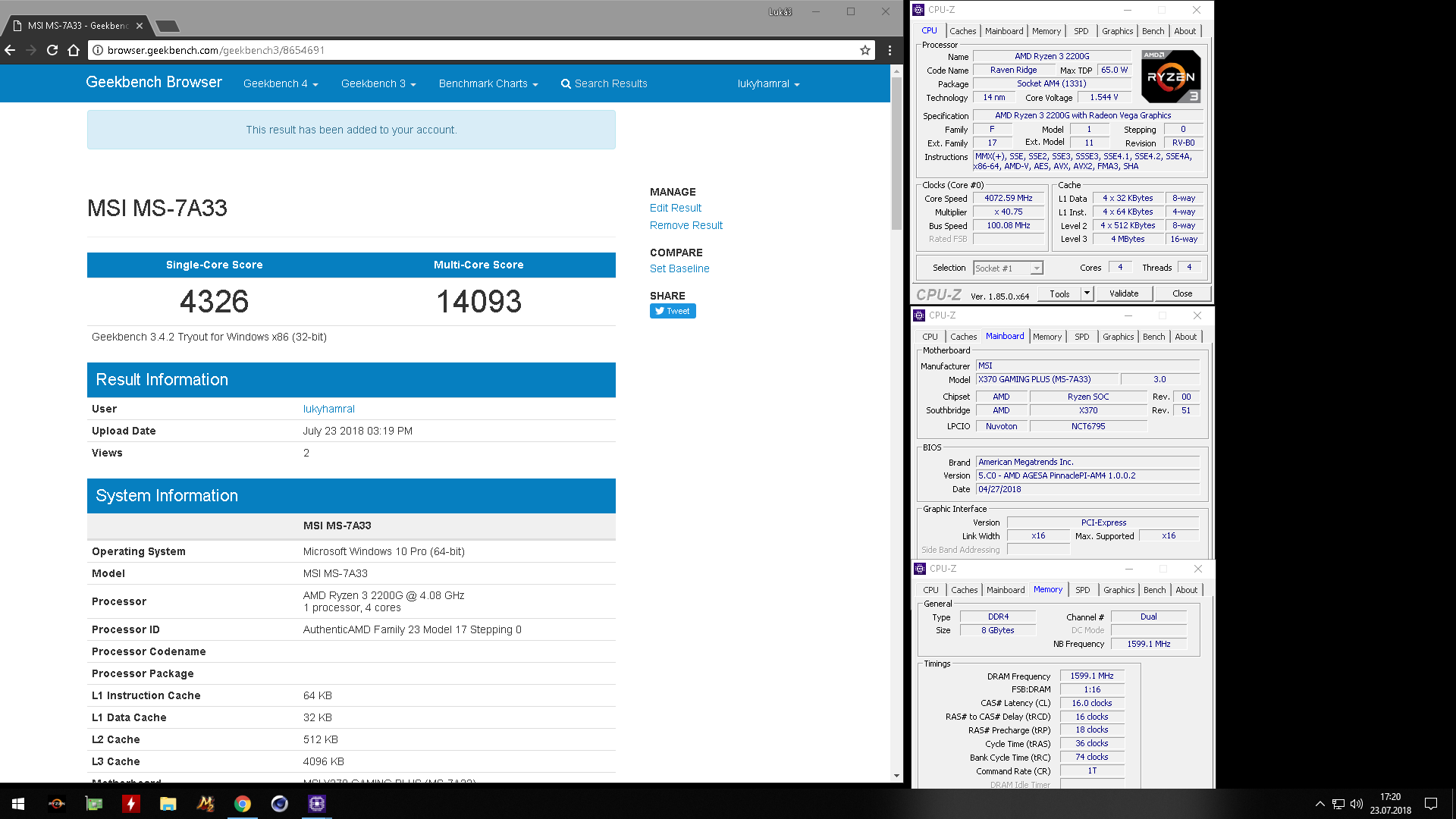1456x819 pixels.
Task: Click the 1599.1 MHz DRAM Frequency value
Action: click(x=1092, y=676)
